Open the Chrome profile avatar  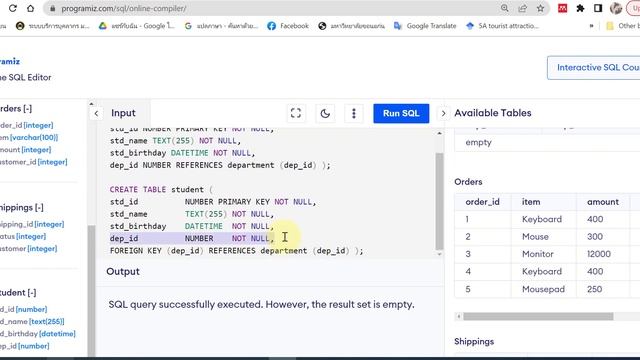[x=616, y=8]
